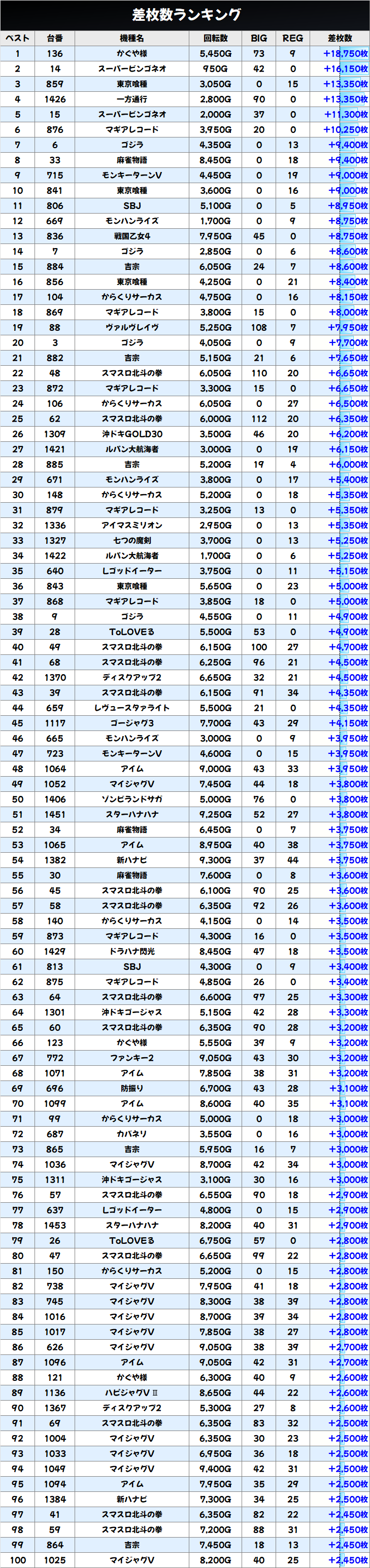Image resolution: width=370 pixels, height=1568 pixels.
Task: Click the 差枚数 column header
Action: tap(340, 39)
